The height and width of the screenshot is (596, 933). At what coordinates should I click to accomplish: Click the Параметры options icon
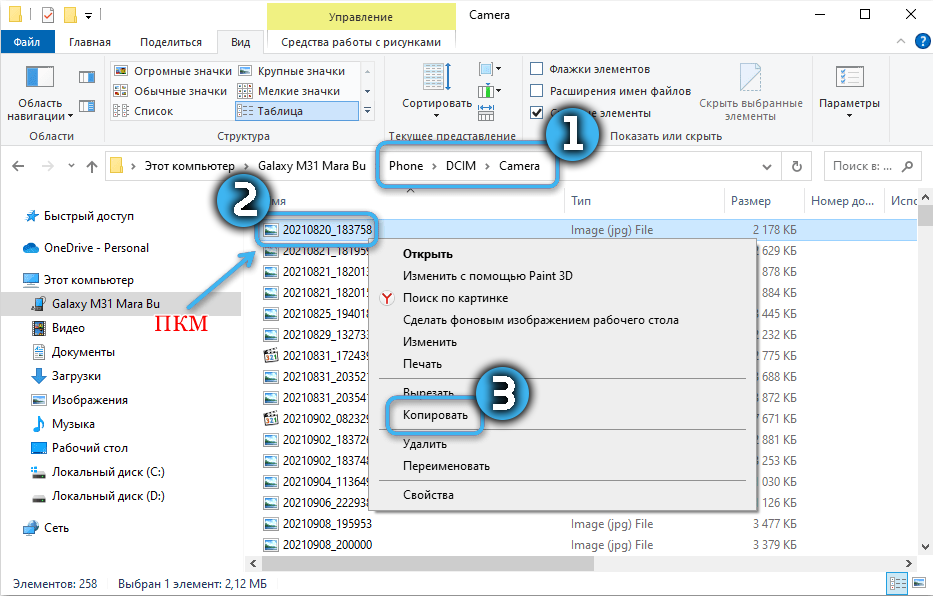tap(848, 78)
